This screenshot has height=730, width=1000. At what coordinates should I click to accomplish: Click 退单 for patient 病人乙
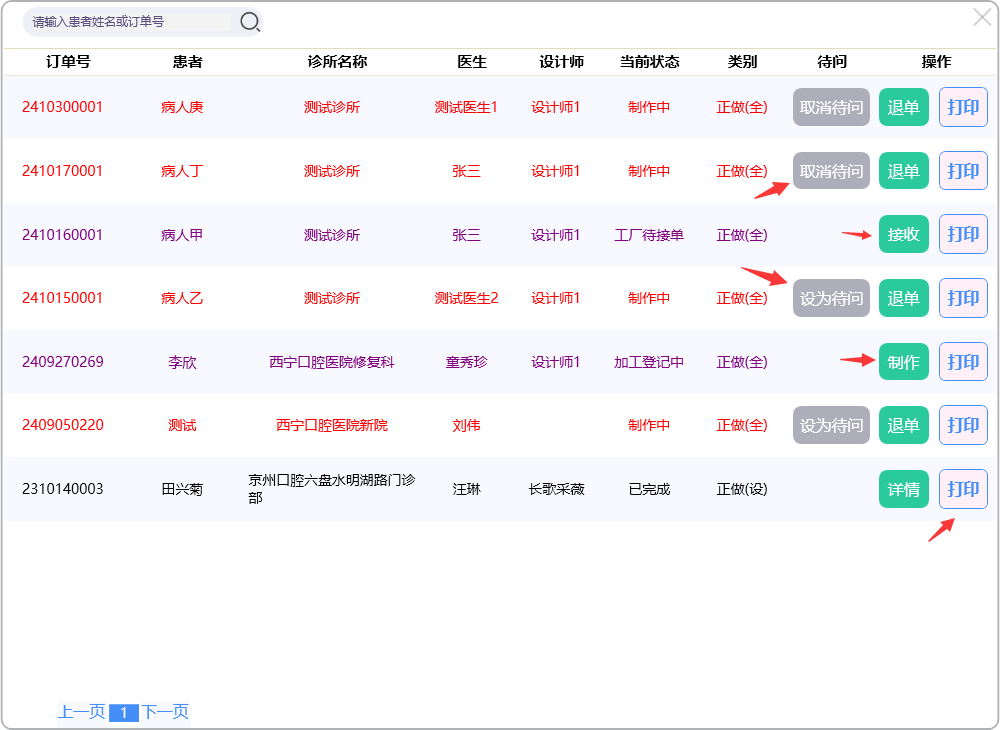tap(903, 298)
